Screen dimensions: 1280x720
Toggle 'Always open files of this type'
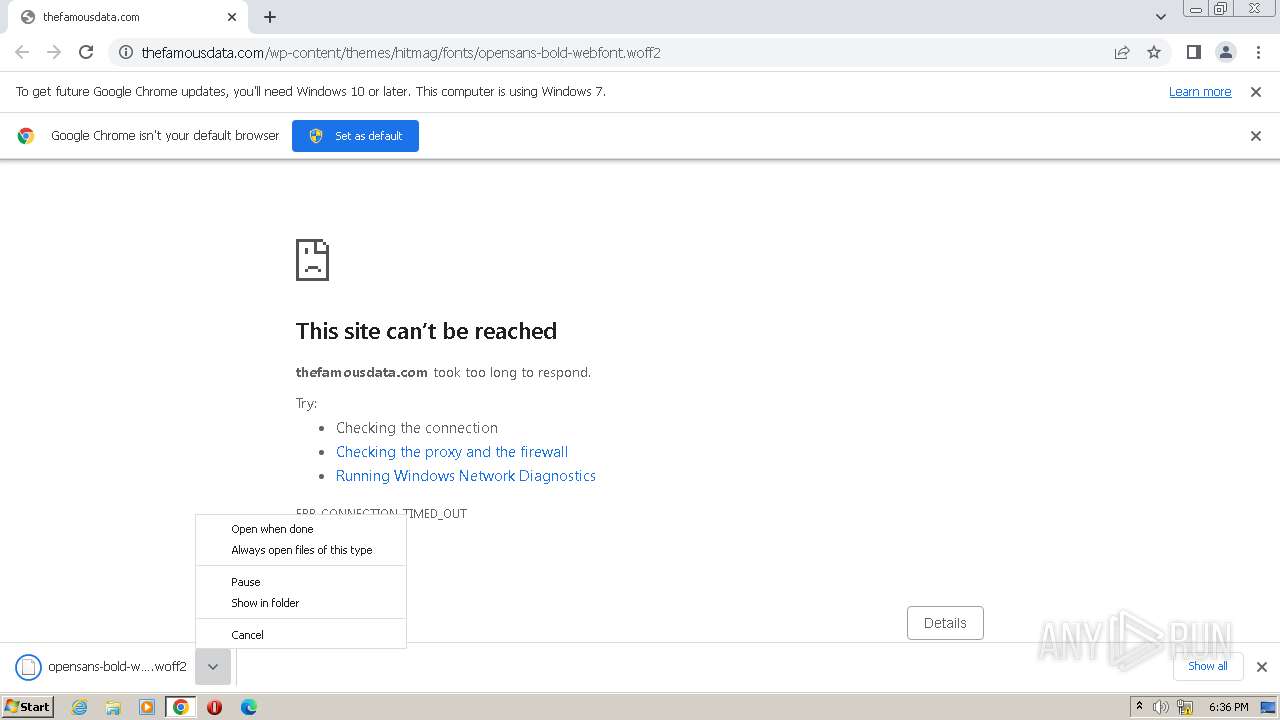(x=301, y=550)
